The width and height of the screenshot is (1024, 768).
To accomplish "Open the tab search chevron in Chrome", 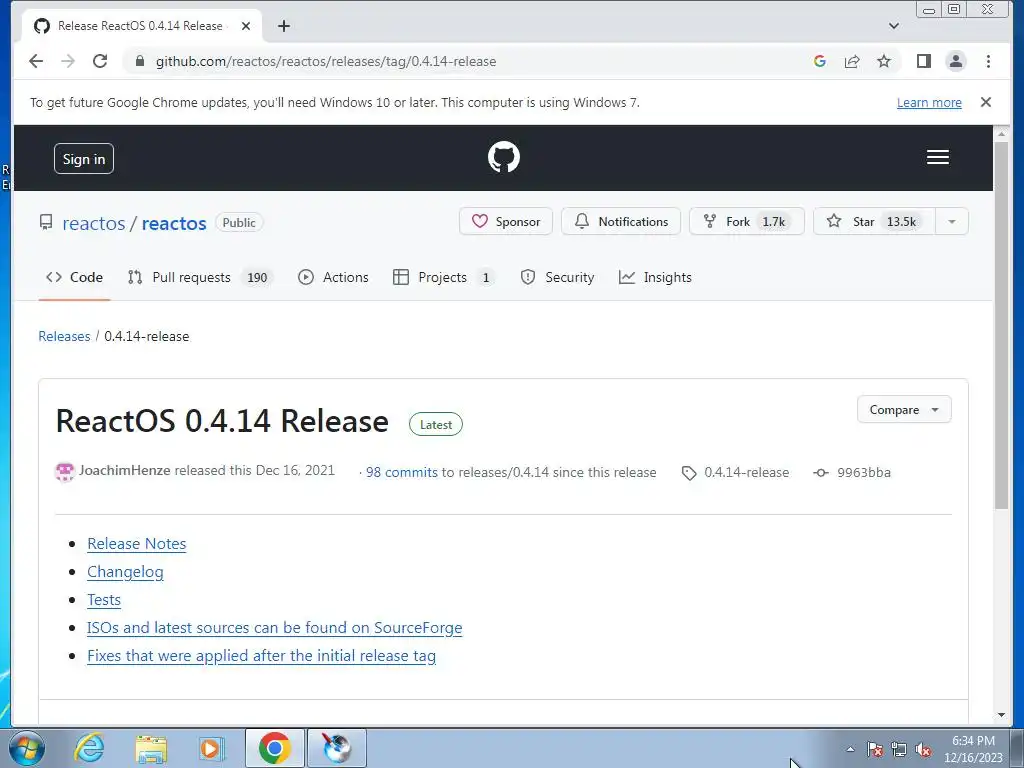I will point(894,26).
